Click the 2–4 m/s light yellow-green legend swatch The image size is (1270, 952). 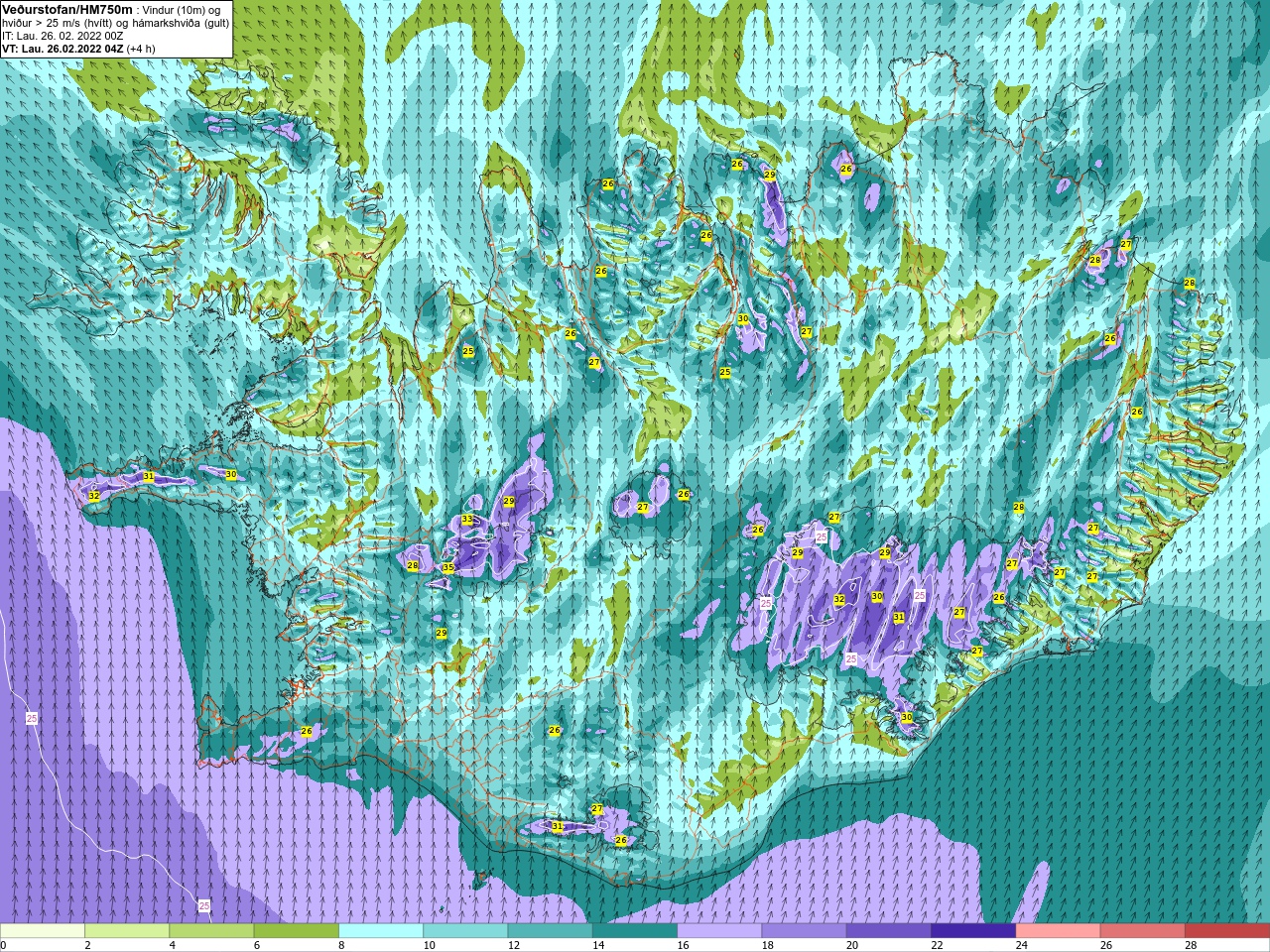click(127, 931)
